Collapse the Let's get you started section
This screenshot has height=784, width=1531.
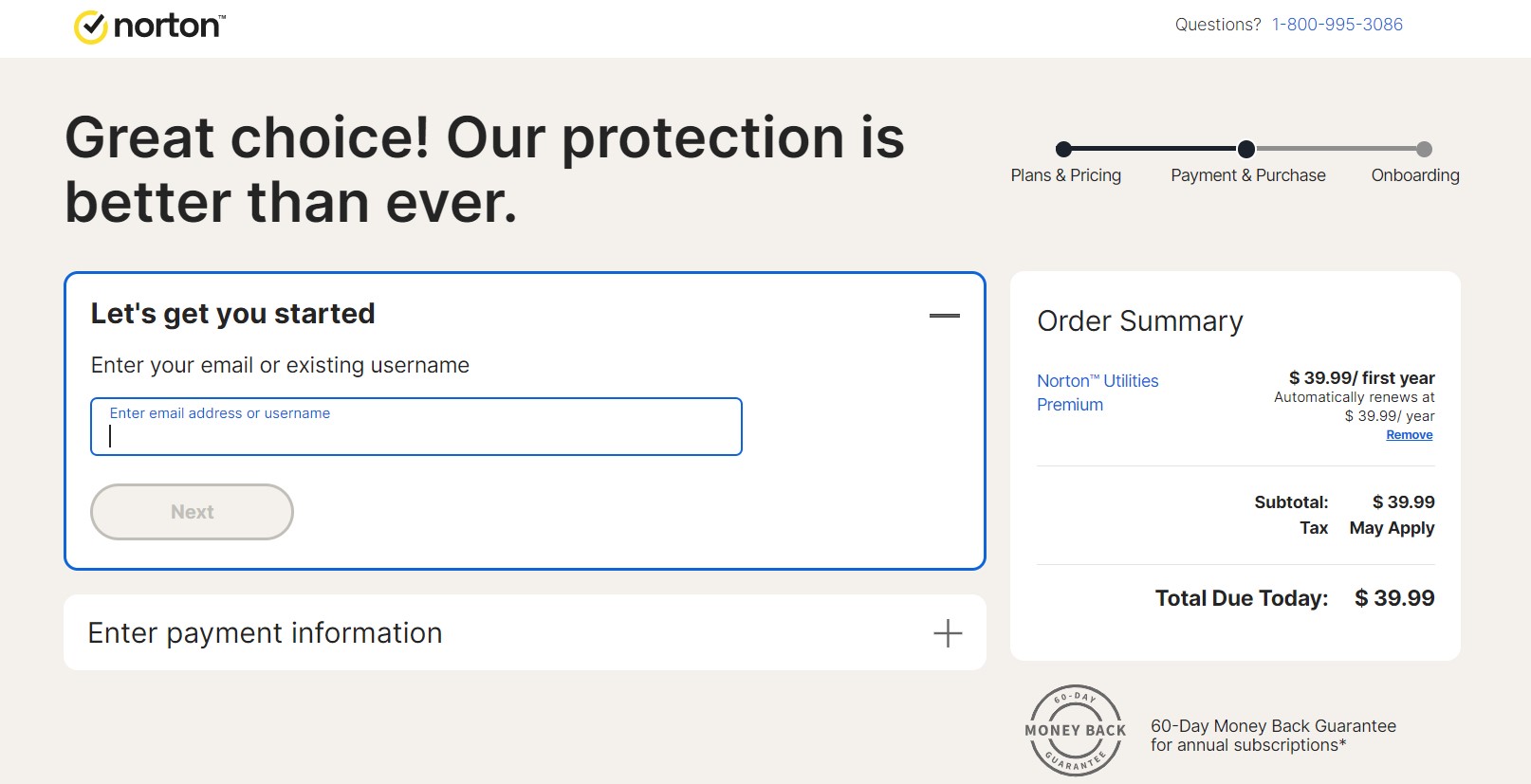944,316
